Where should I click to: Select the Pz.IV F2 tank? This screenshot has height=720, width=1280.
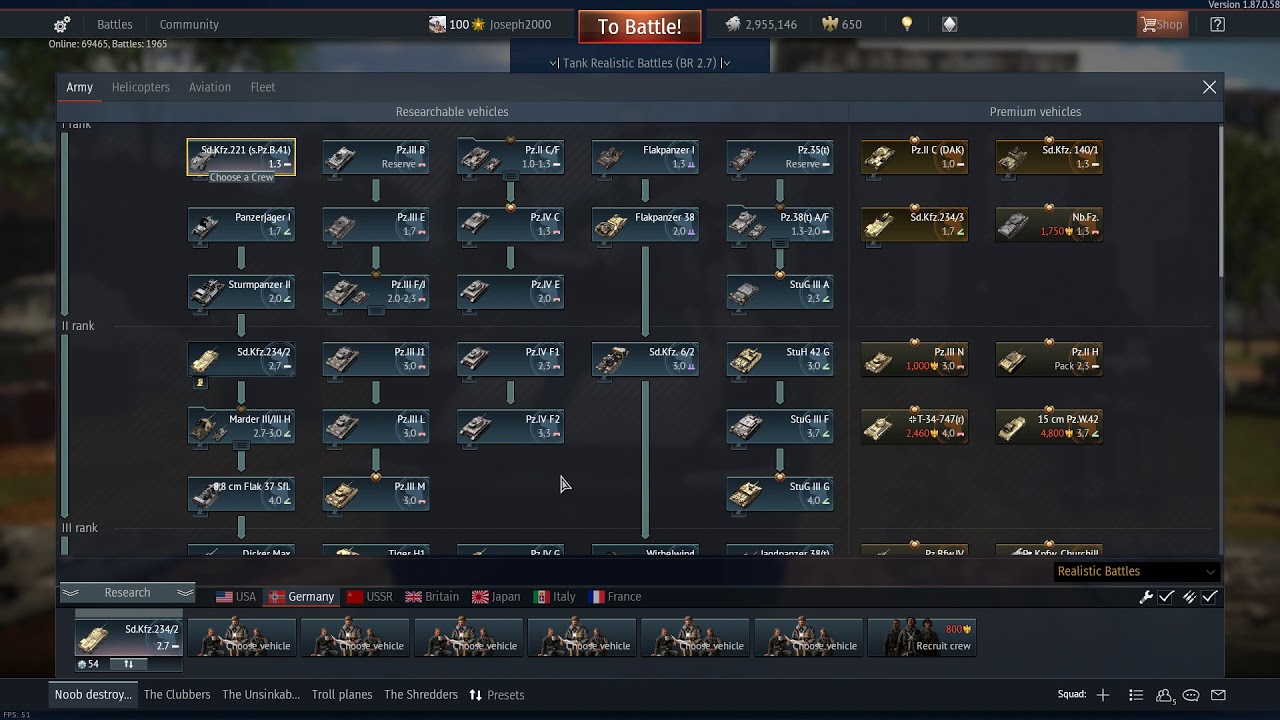pyautogui.click(x=511, y=426)
